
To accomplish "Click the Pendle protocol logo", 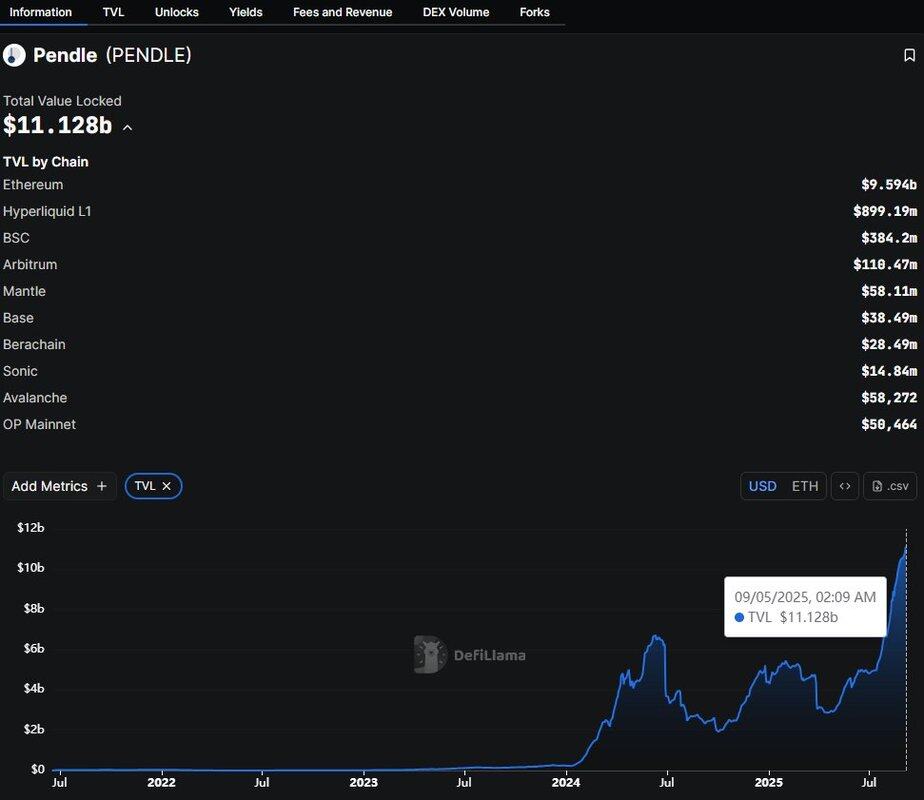I will pos(14,55).
